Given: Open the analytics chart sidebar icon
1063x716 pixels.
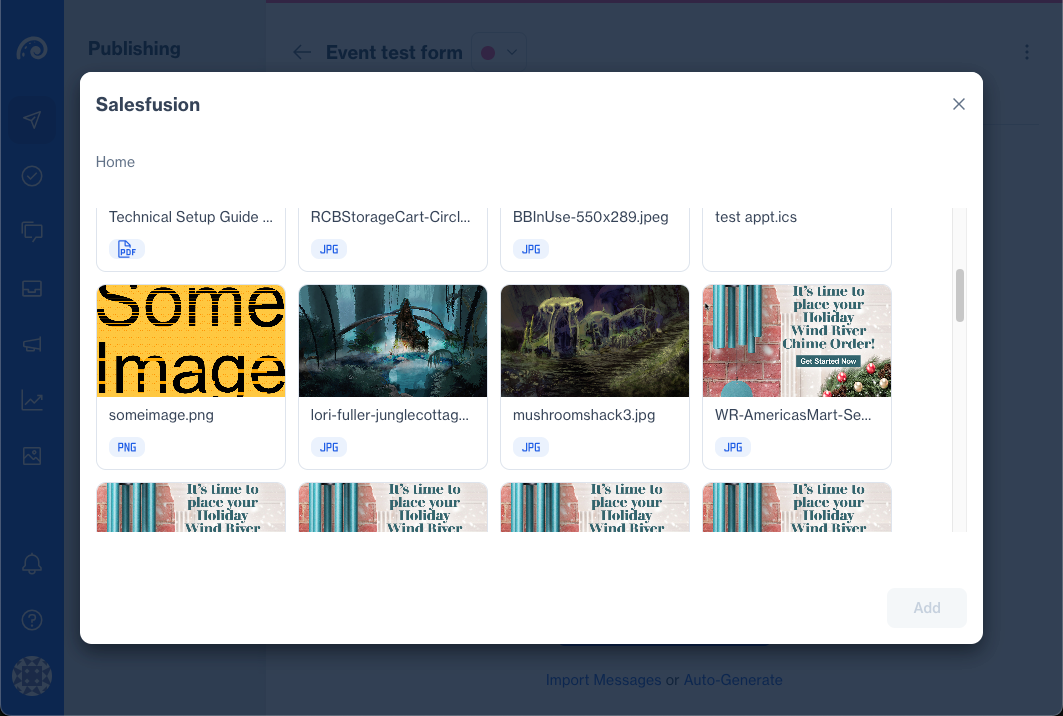Looking at the screenshot, I should coord(32,401).
